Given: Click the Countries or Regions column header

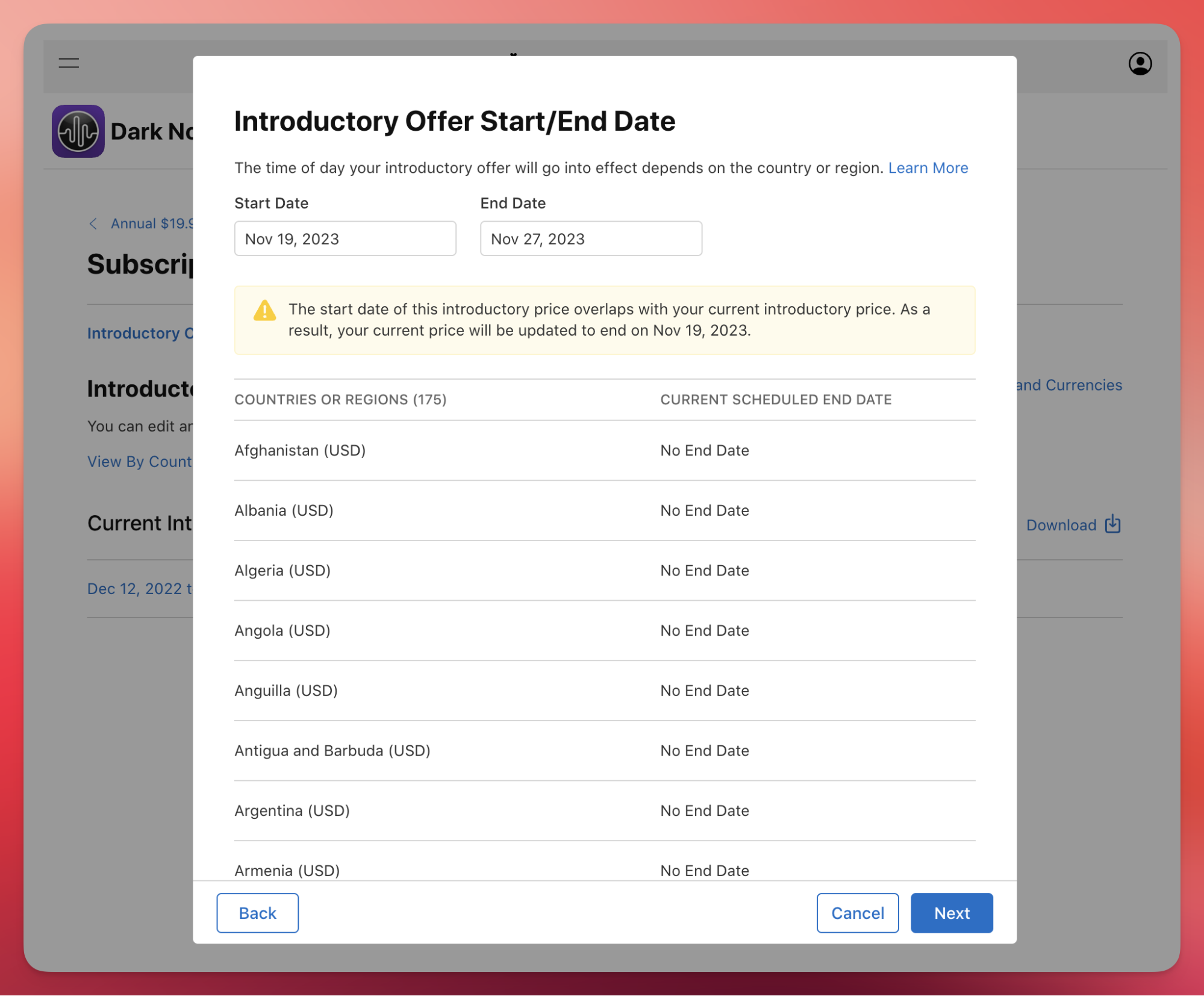Looking at the screenshot, I should point(340,399).
